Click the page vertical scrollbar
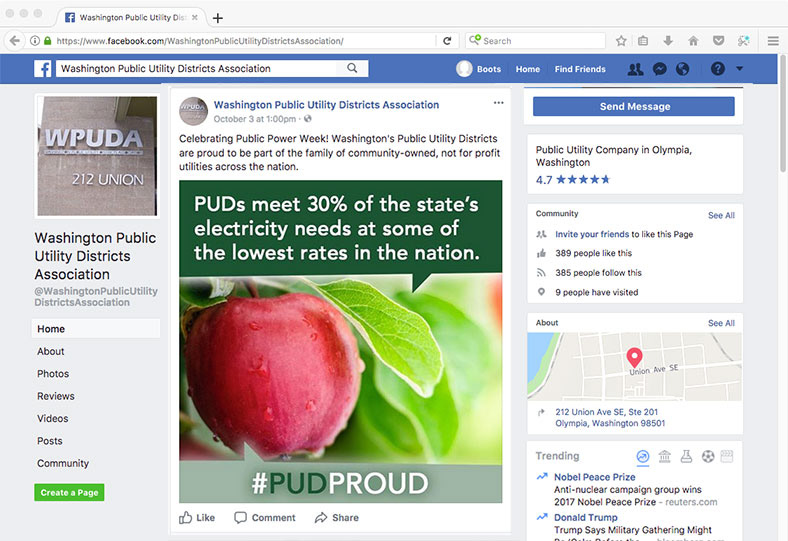This screenshot has width=788, height=541. (x=782, y=116)
